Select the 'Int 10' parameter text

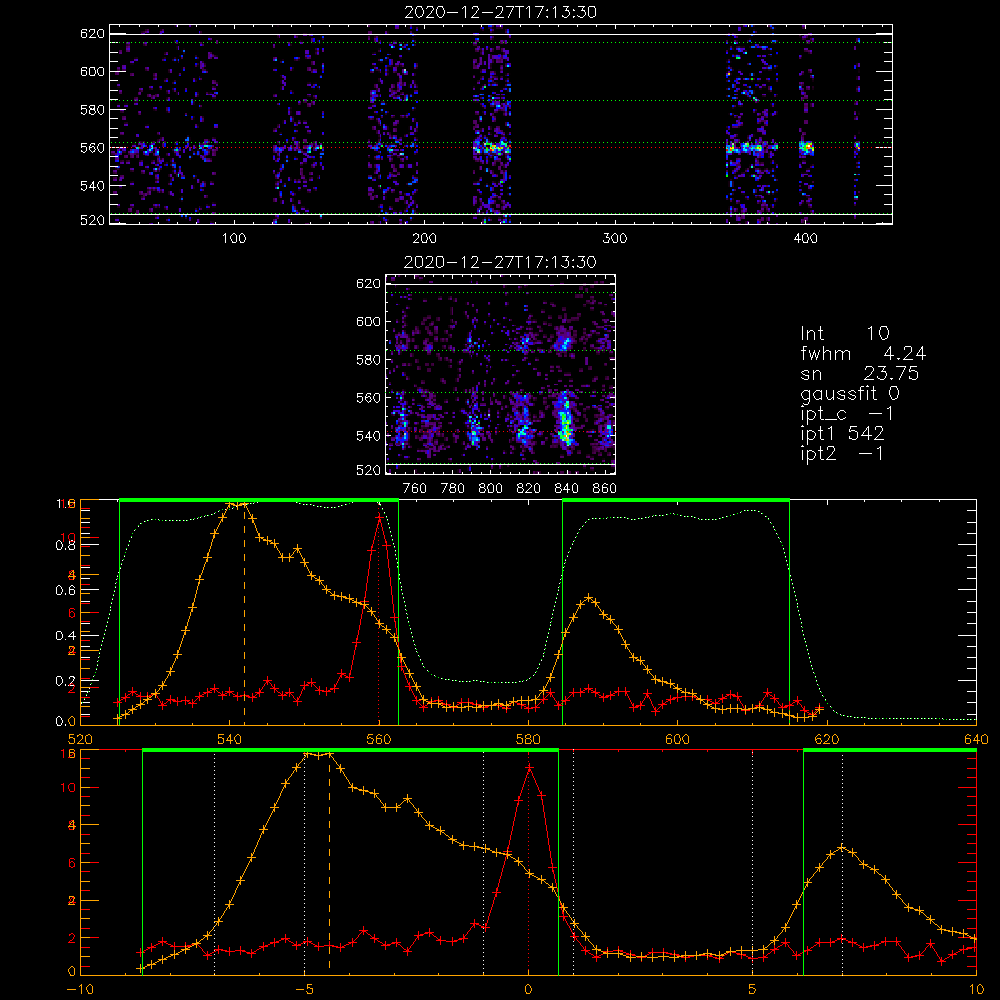point(844,334)
